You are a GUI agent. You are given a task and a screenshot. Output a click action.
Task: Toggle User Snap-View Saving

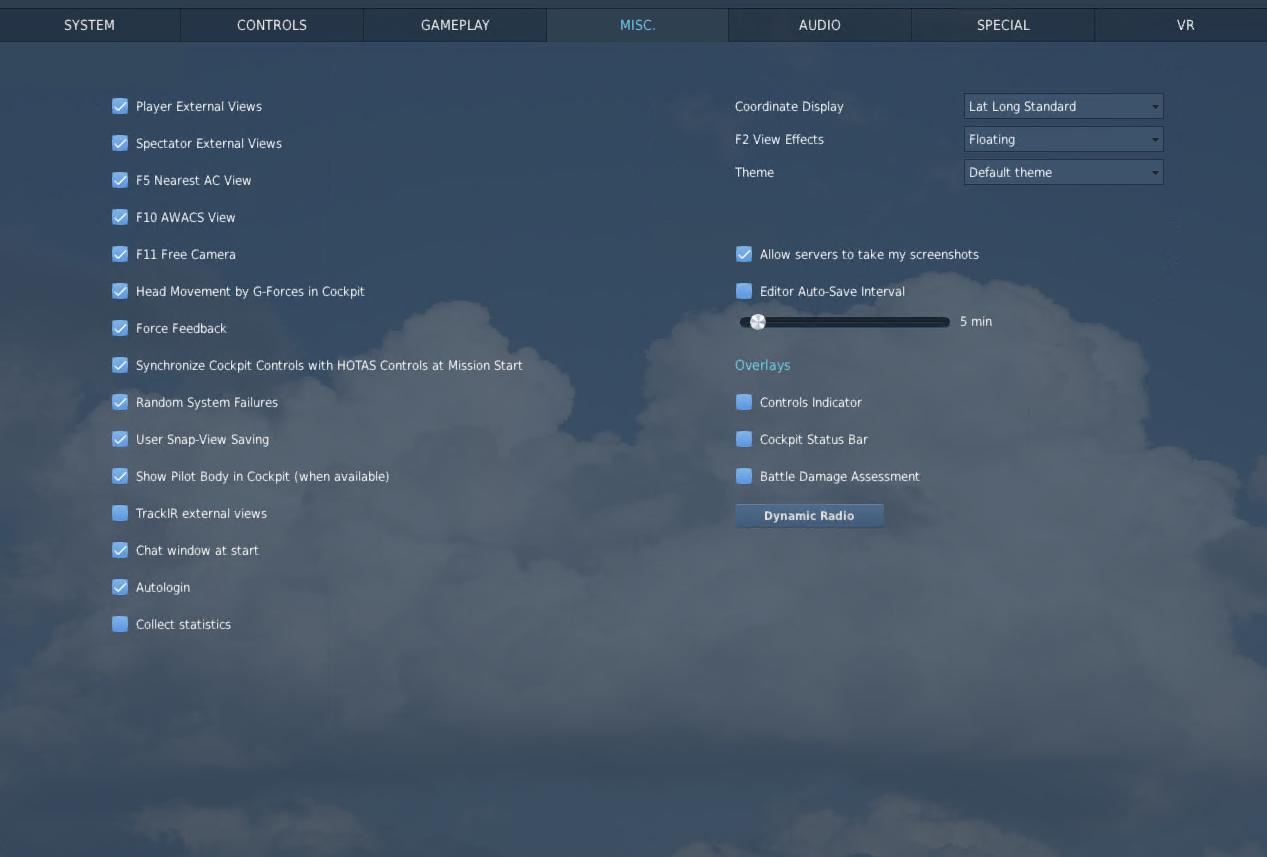click(120, 439)
